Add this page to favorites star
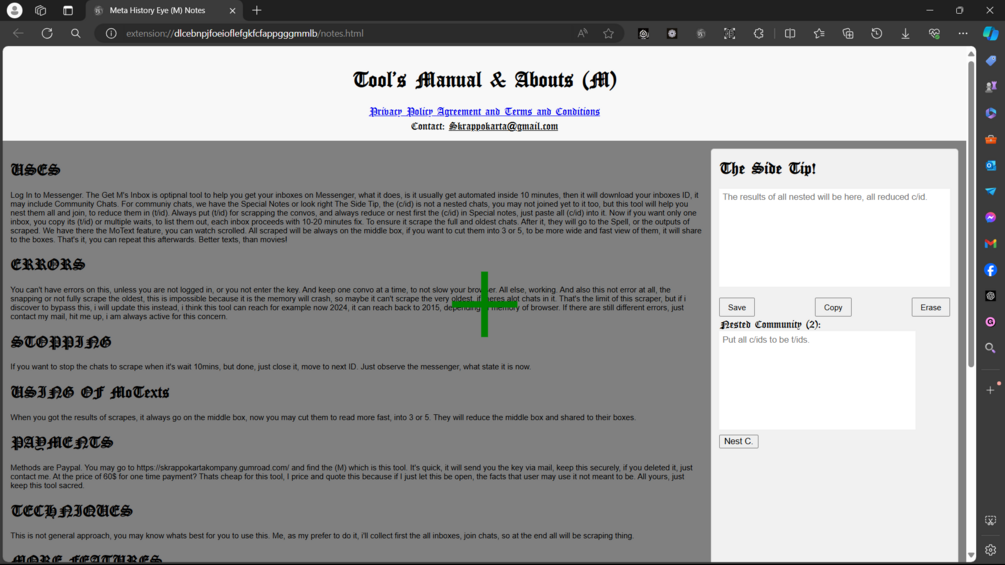This screenshot has width=1005, height=565. pyautogui.click(x=608, y=33)
